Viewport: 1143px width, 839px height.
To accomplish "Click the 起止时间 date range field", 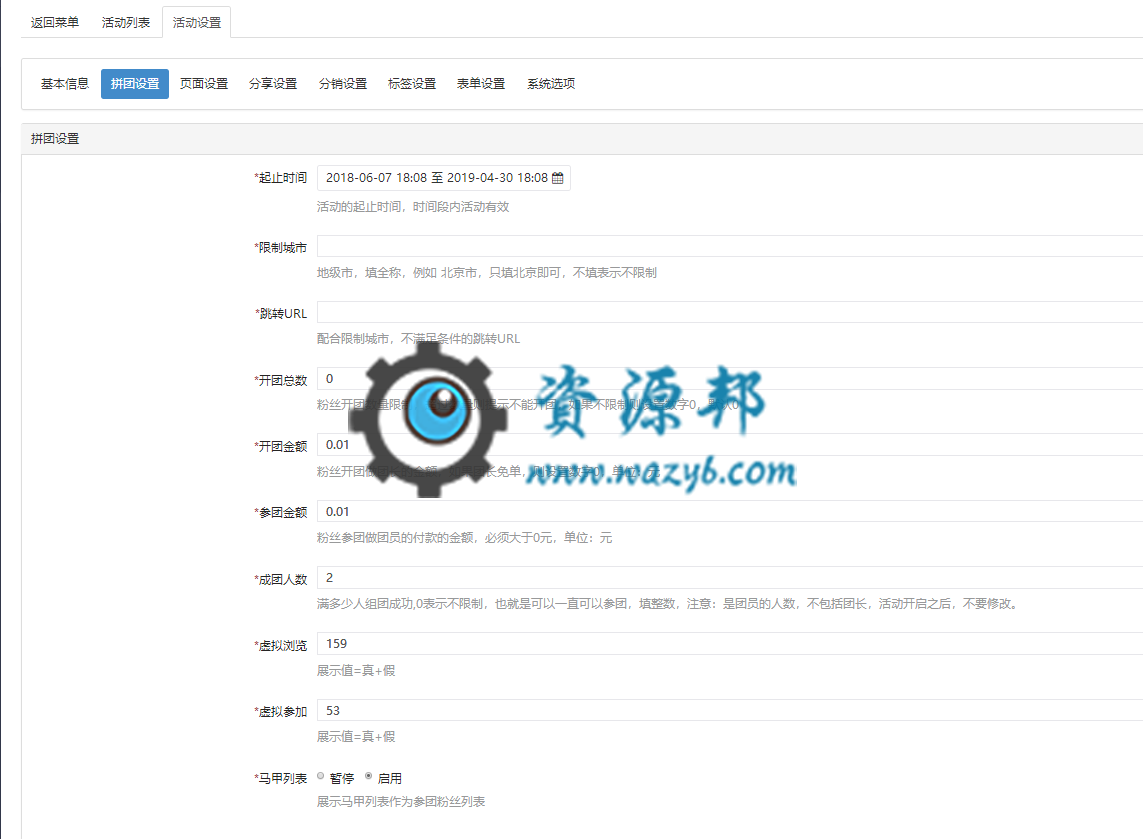I will (443, 178).
